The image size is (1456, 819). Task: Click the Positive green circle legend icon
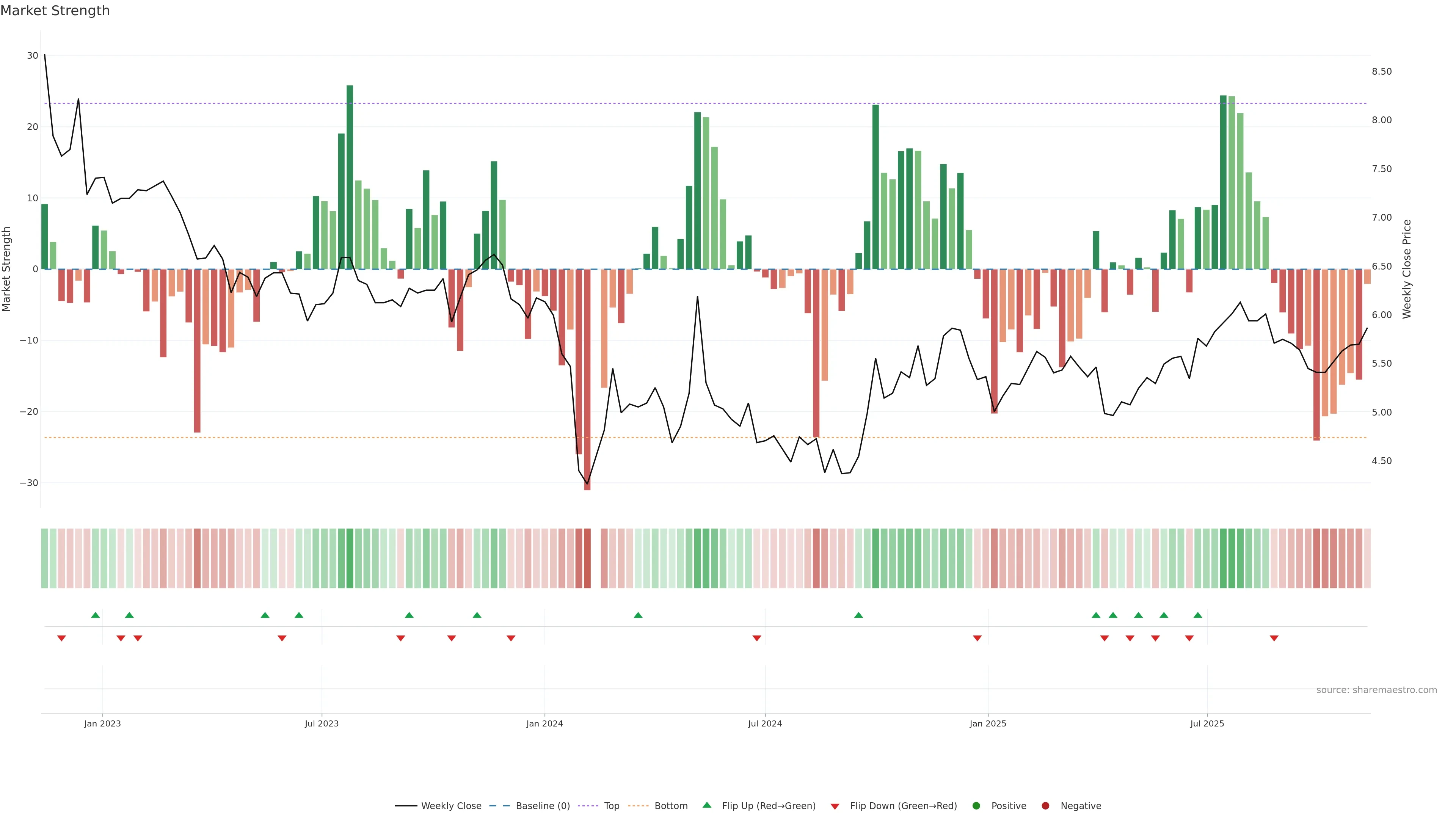(x=976, y=805)
